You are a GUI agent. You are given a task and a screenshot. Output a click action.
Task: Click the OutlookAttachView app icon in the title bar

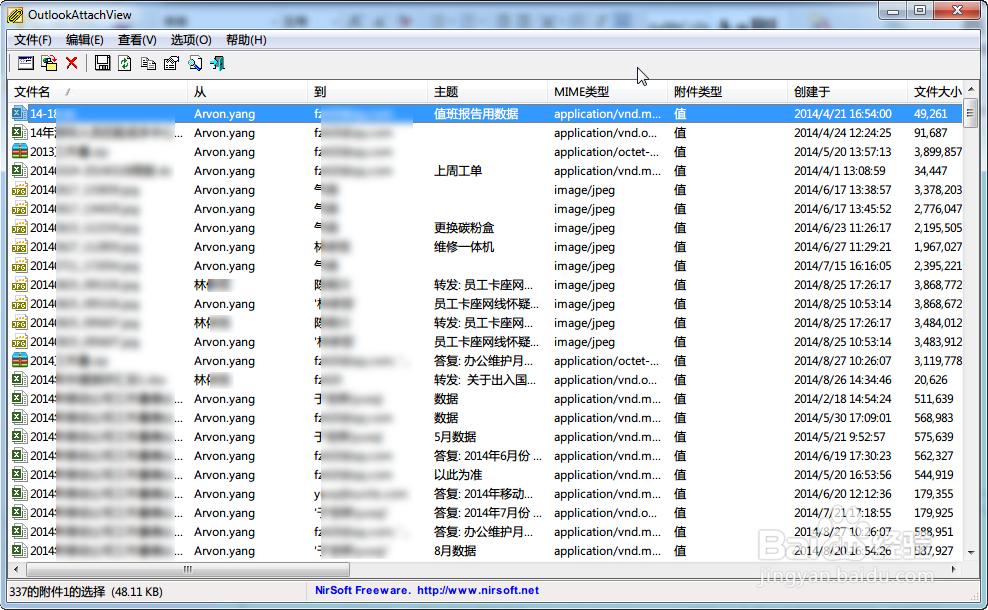pyautogui.click(x=15, y=14)
